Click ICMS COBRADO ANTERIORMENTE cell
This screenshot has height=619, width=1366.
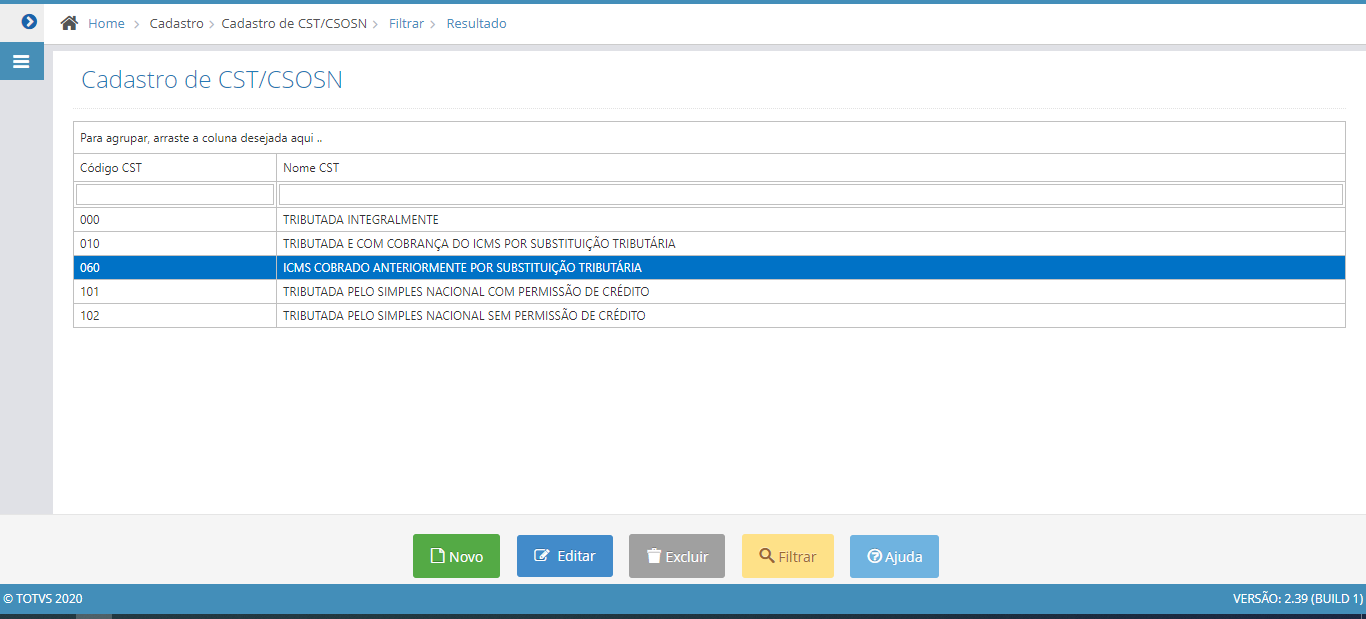point(811,268)
